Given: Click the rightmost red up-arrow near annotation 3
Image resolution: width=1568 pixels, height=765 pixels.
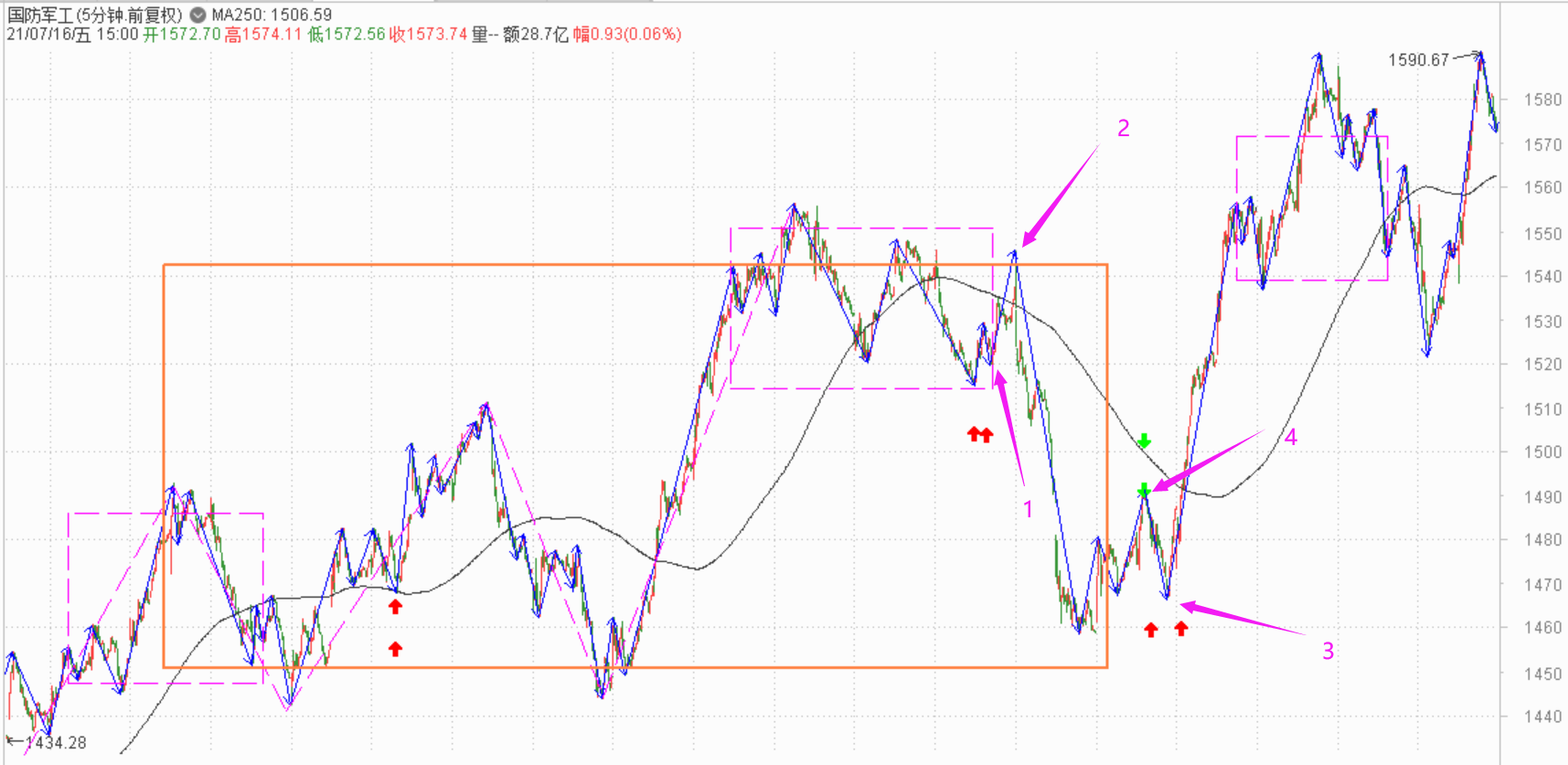Looking at the screenshot, I should (x=1181, y=628).
